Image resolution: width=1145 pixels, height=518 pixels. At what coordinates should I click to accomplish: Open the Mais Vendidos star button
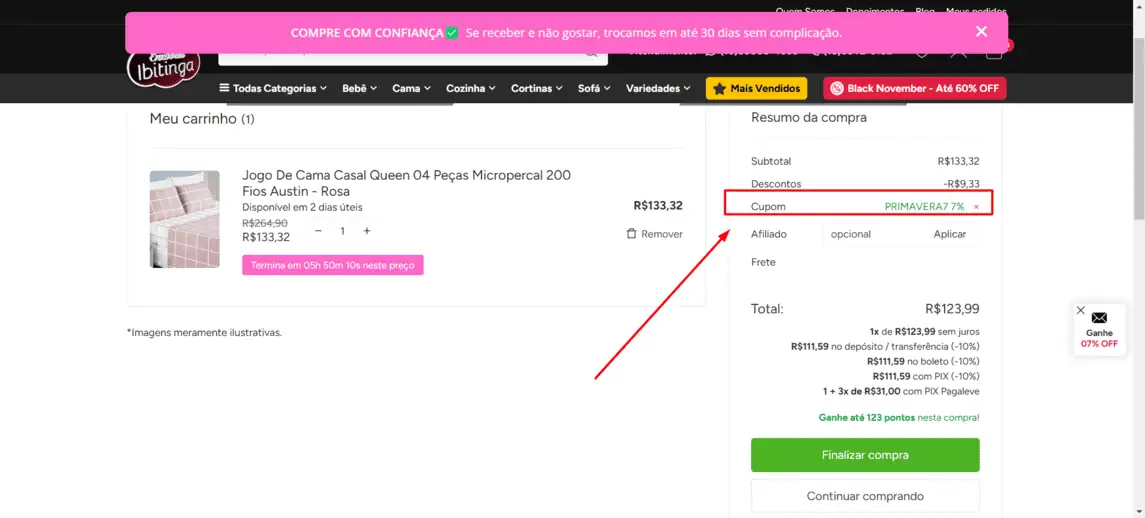point(757,88)
